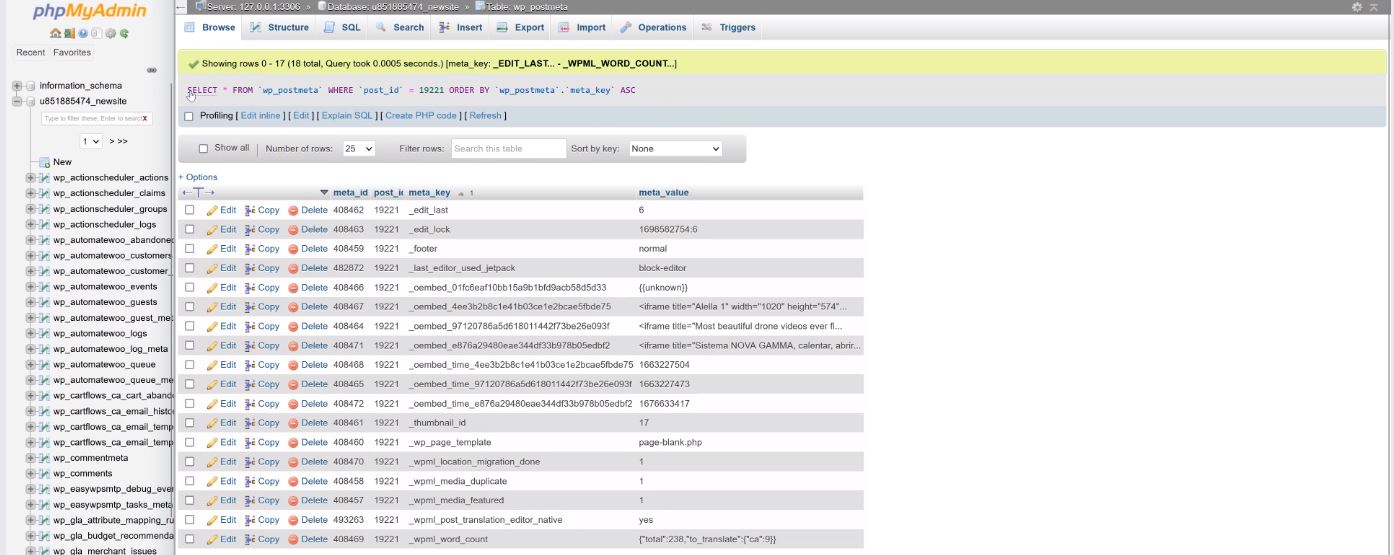Image resolution: width=1394 pixels, height=555 pixels.
Task: Collapse navigation panel arrow in header
Action: click(x=181, y=7)
